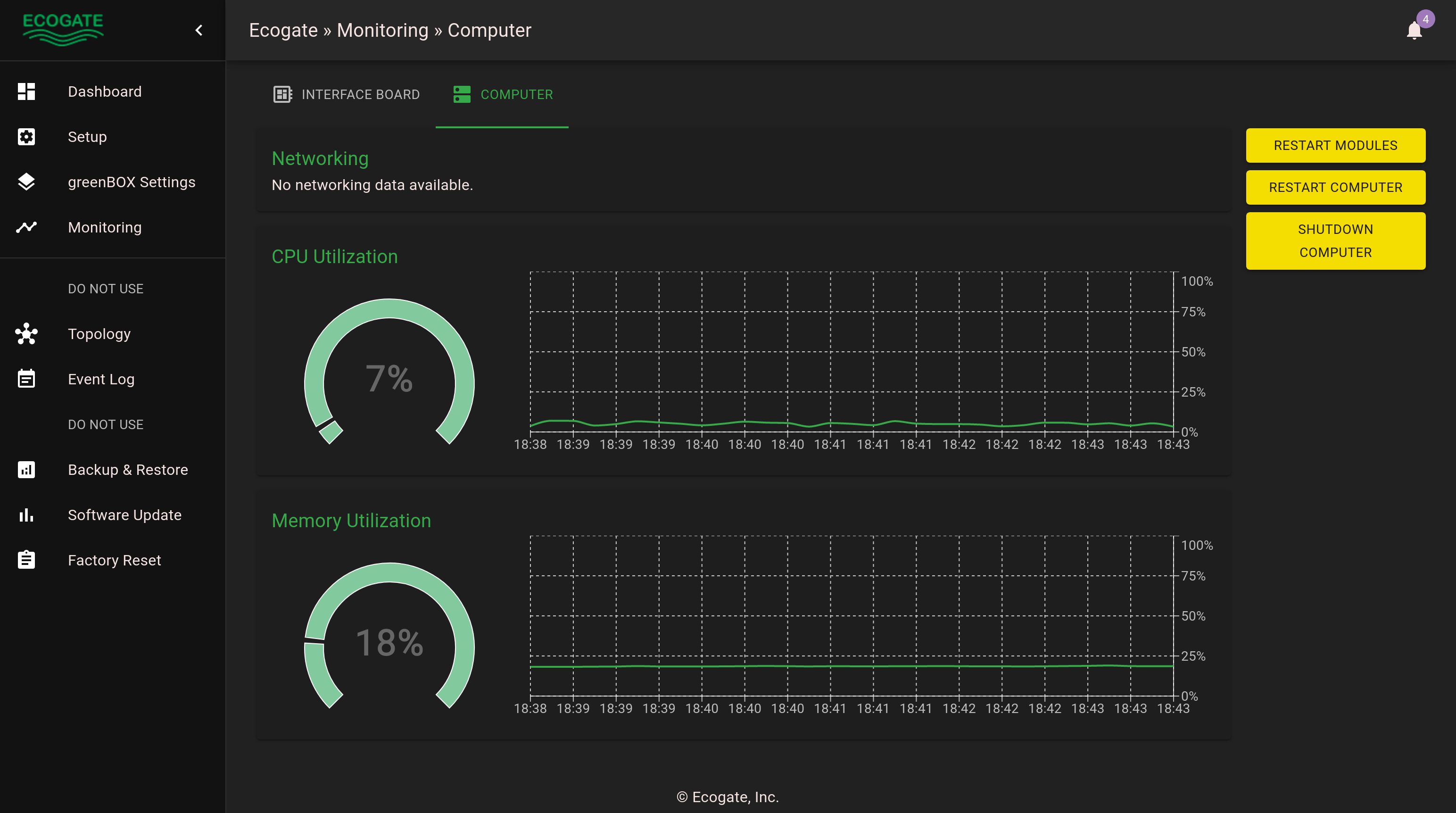Open the Setup menu item
The image size is (1456, 813).
tap(113, 137)
